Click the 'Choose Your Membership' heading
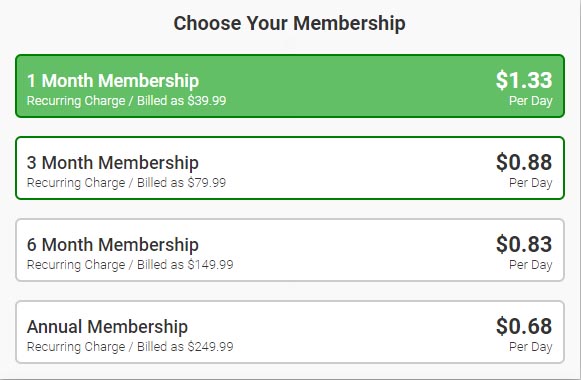The height and width of the screenshot is (380, 581). tap(289, 23)
